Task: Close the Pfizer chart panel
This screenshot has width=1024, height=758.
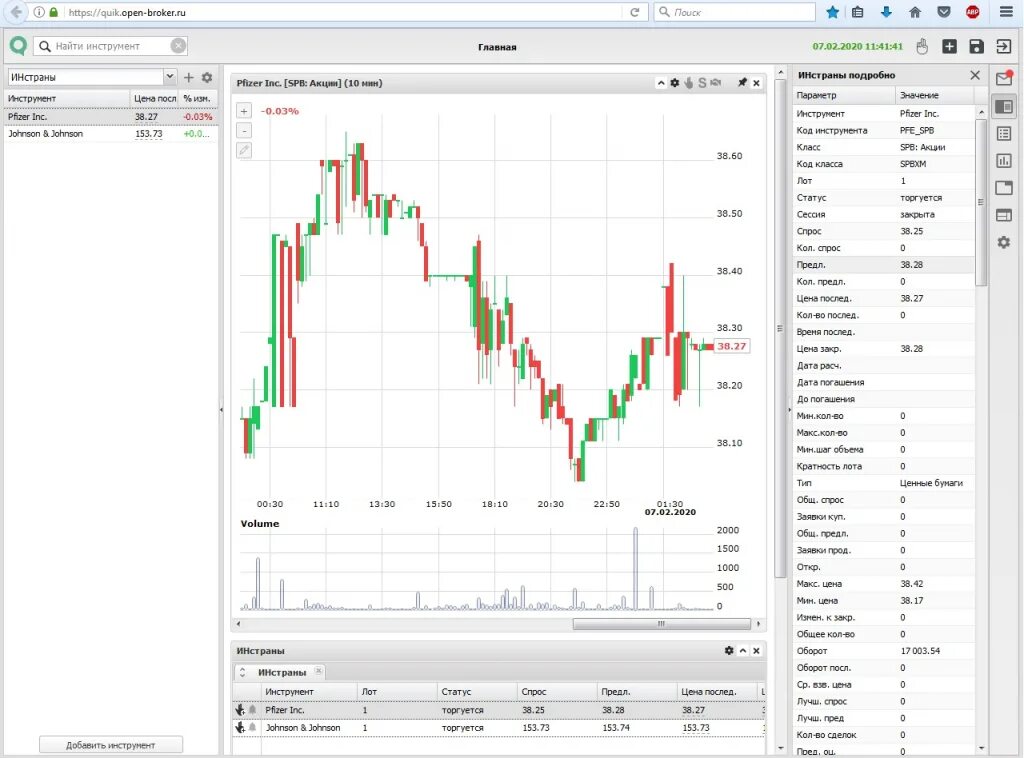Action: tap(756, 83)
